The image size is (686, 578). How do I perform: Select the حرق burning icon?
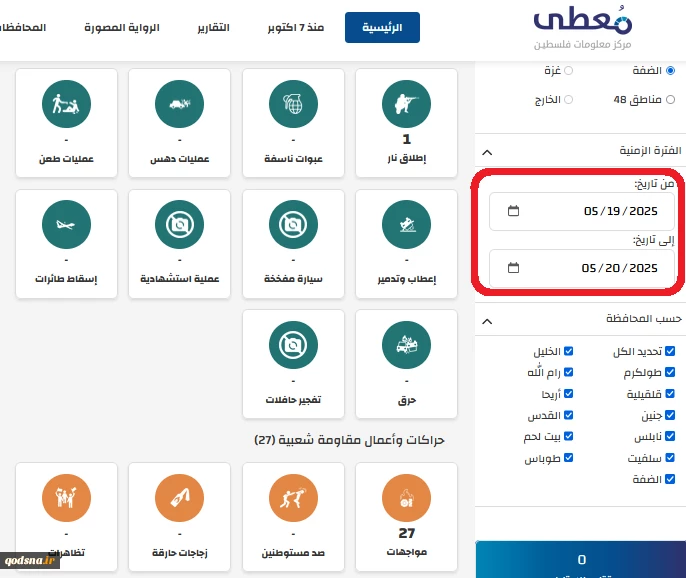[406, 345]
